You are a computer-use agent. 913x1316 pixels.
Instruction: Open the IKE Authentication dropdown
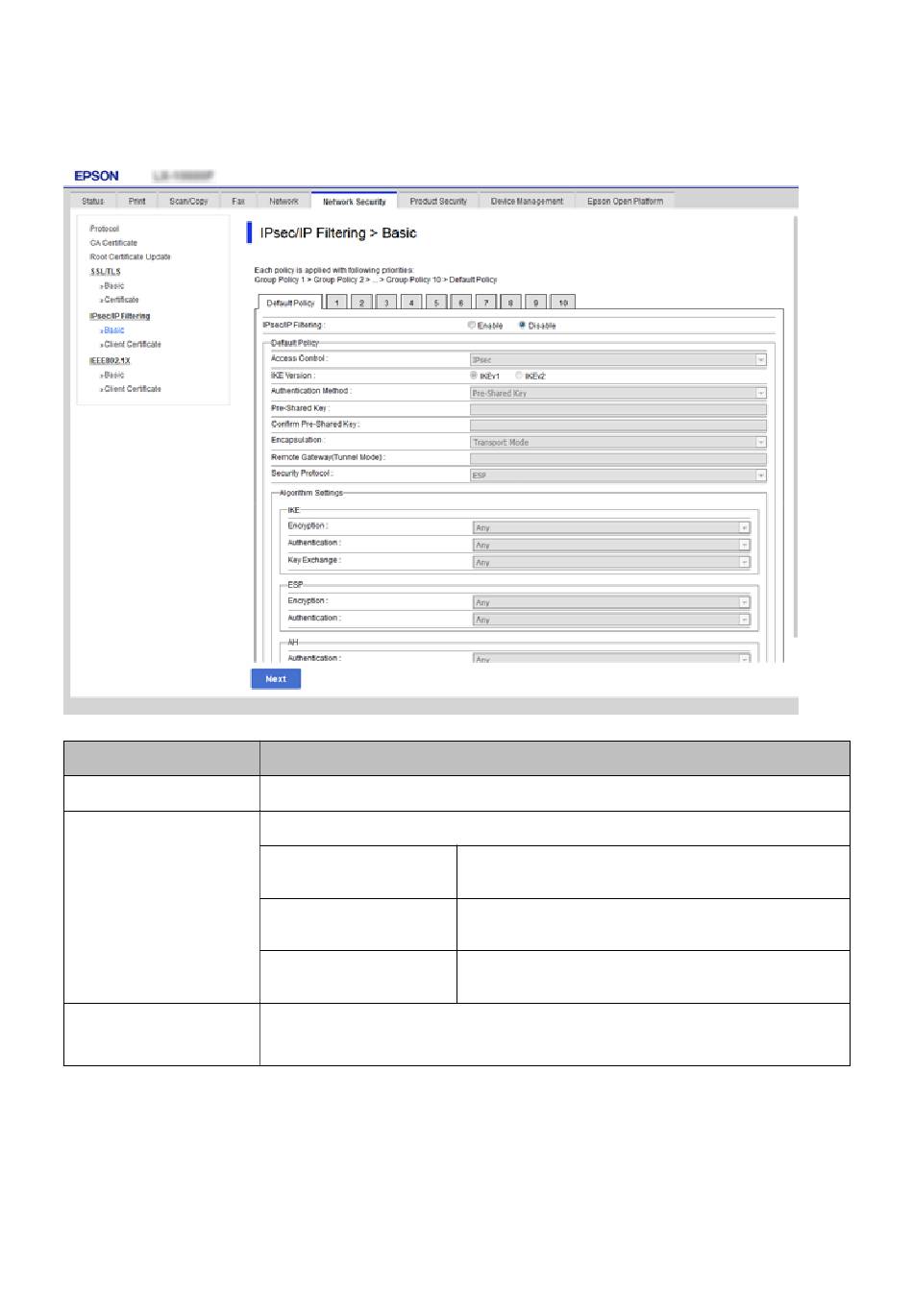tap(611, 545)
